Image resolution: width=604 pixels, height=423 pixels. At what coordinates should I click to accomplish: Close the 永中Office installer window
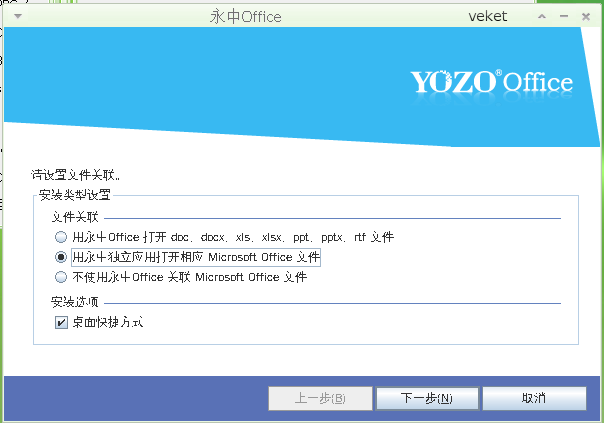coord(586,17)
